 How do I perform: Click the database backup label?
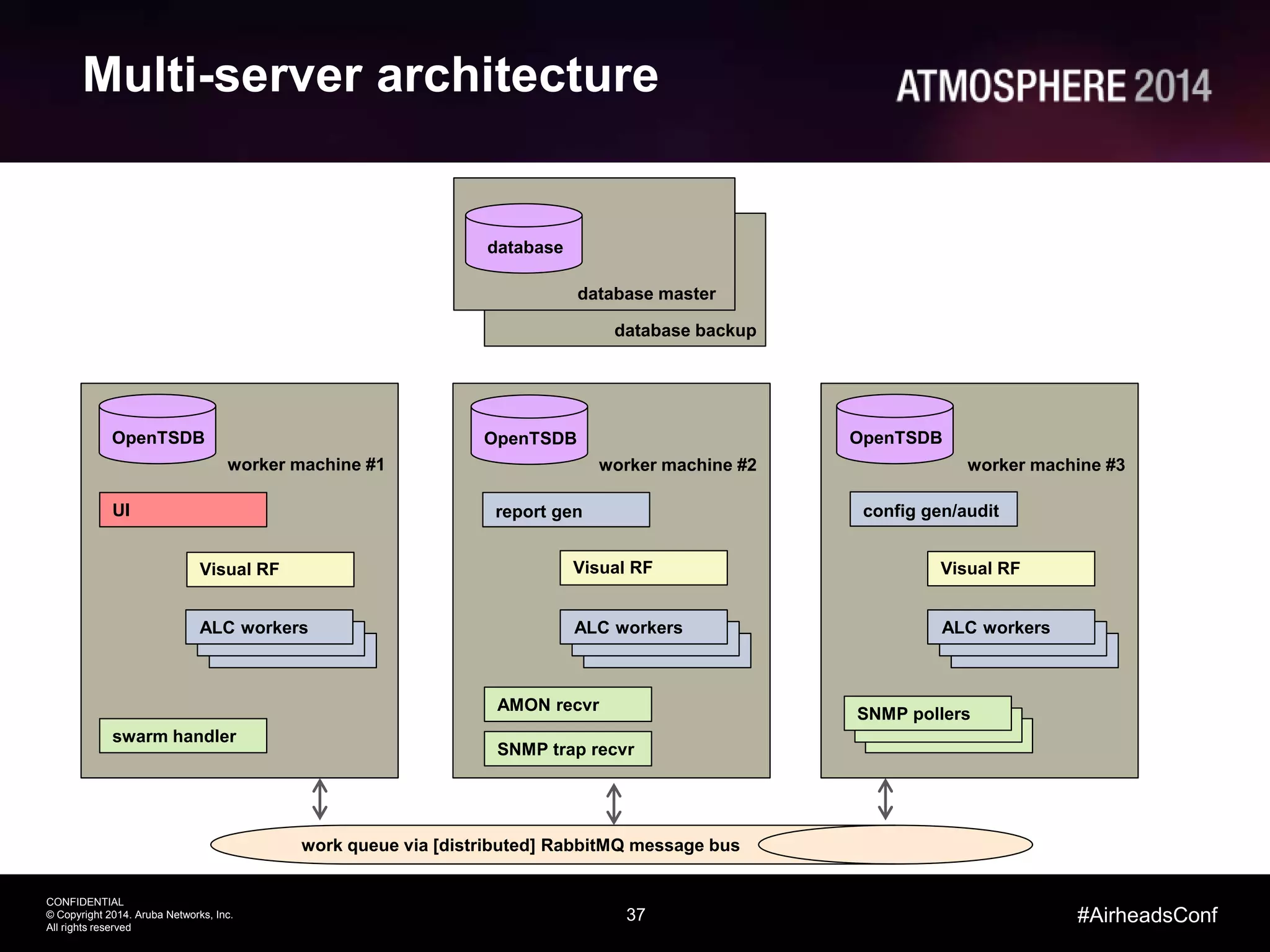pos(685,330)
